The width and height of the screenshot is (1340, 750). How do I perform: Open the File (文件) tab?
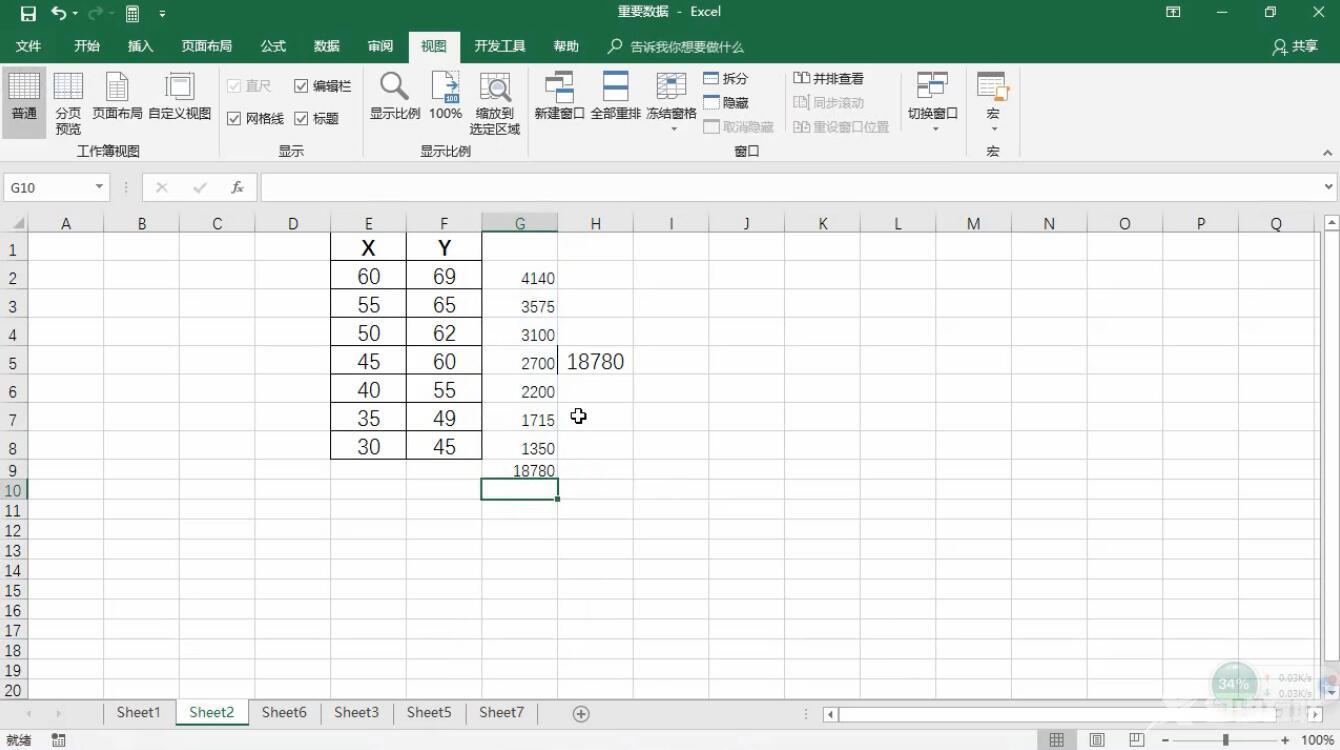[28, 46]
